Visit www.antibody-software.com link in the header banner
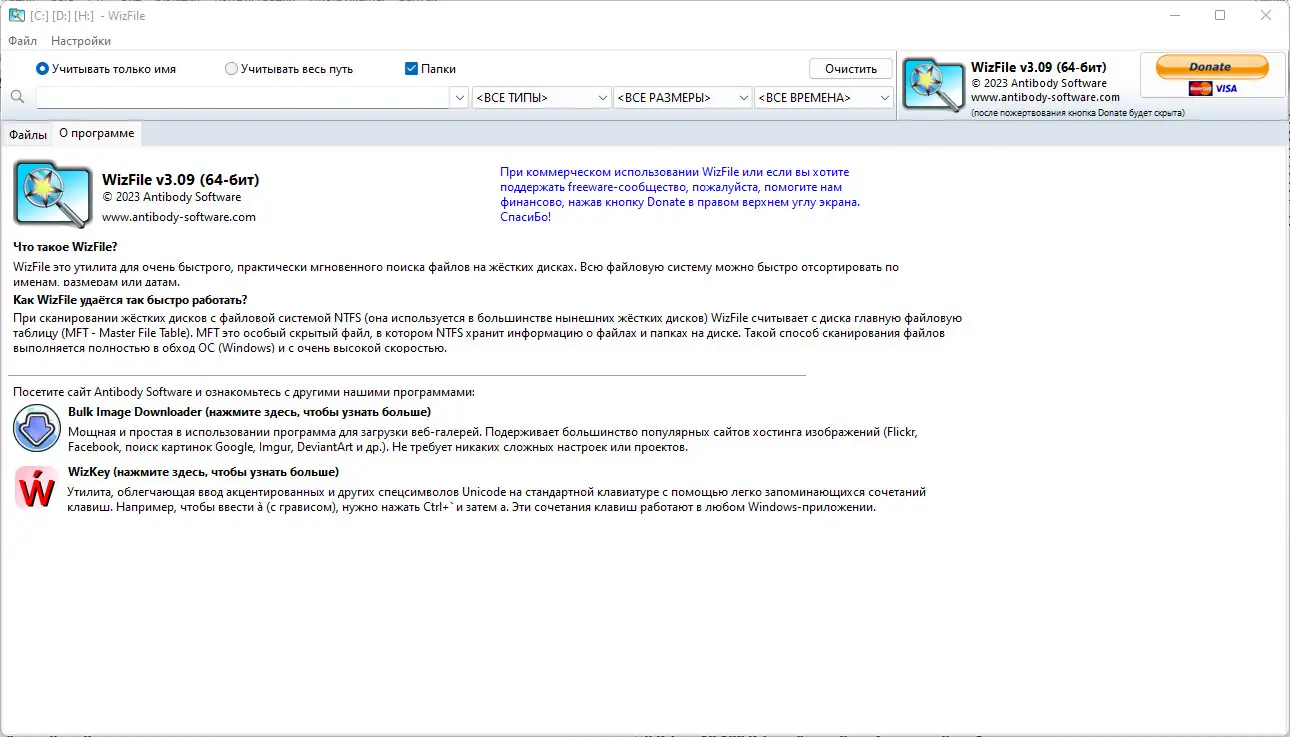This screenshot has width=1290, height=737. [x=1045, y=97]
